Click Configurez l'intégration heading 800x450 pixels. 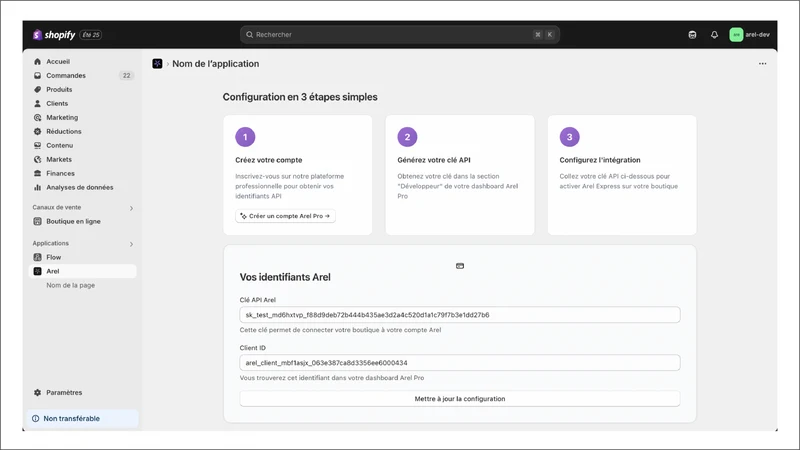pyautogui.click(x=599, y=160)
